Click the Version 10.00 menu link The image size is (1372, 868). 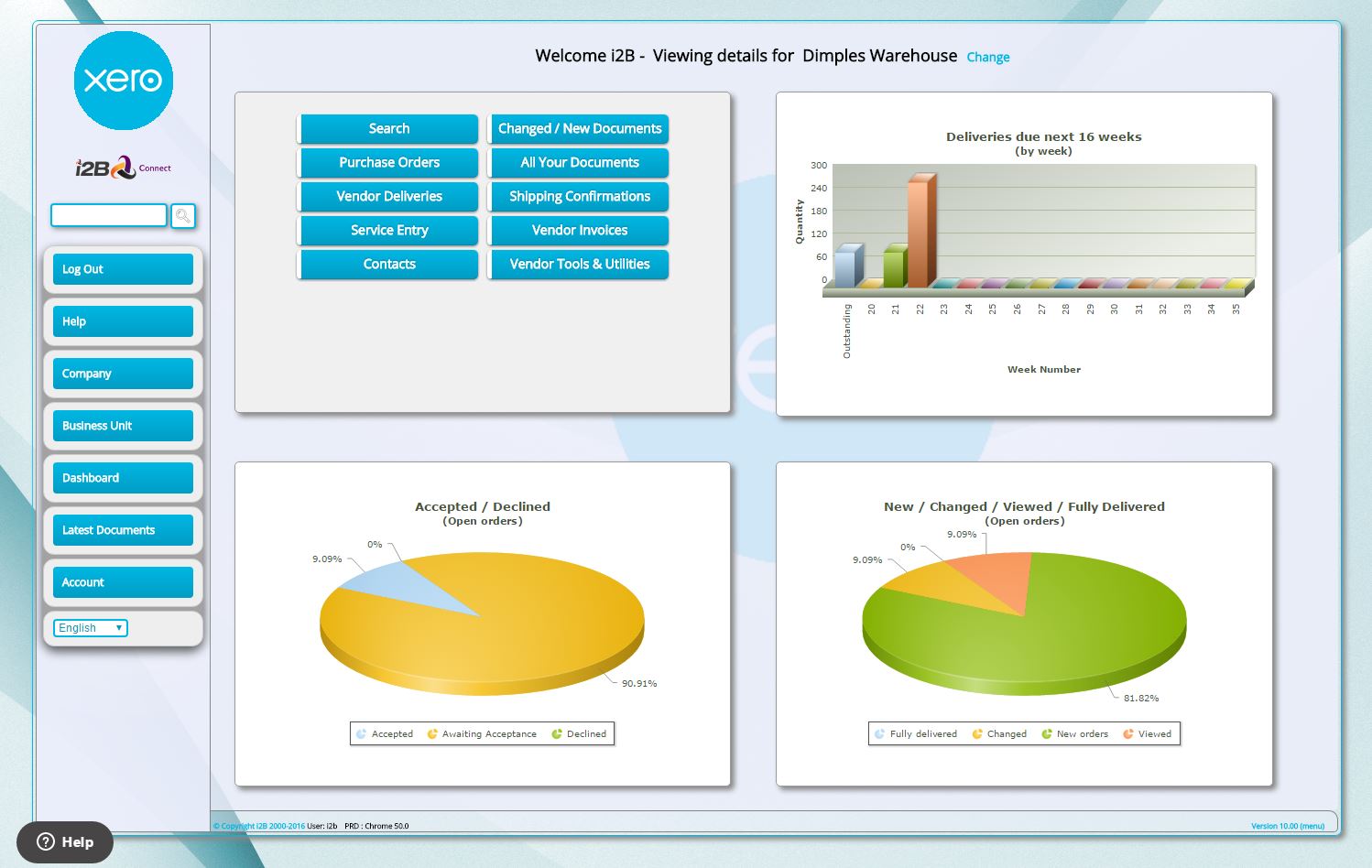pos(1287,826)
